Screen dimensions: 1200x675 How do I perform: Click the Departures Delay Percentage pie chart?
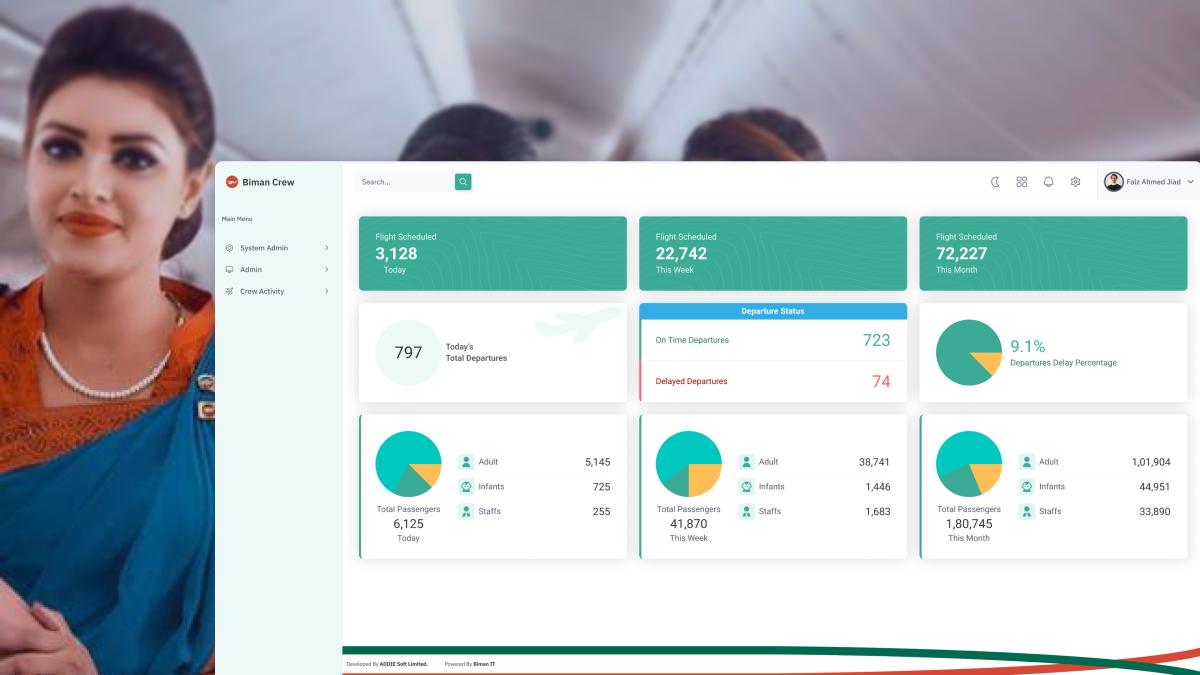[968, 353]
